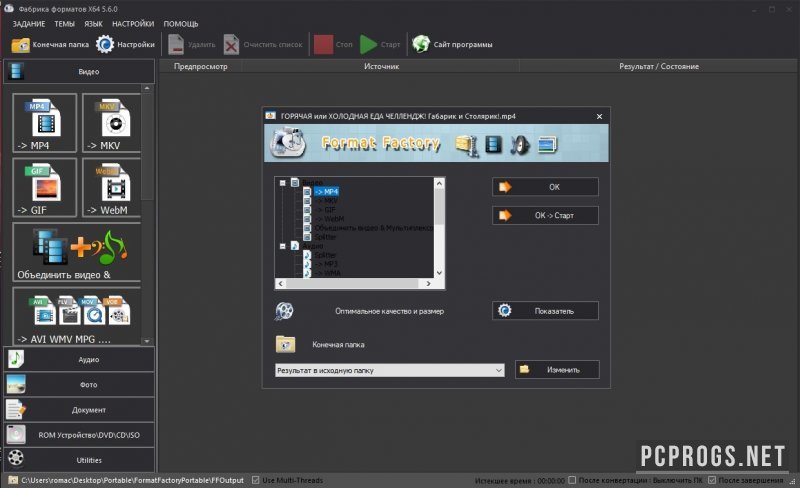
Task: Click the Изменить folder button
Action: [557, 370]
